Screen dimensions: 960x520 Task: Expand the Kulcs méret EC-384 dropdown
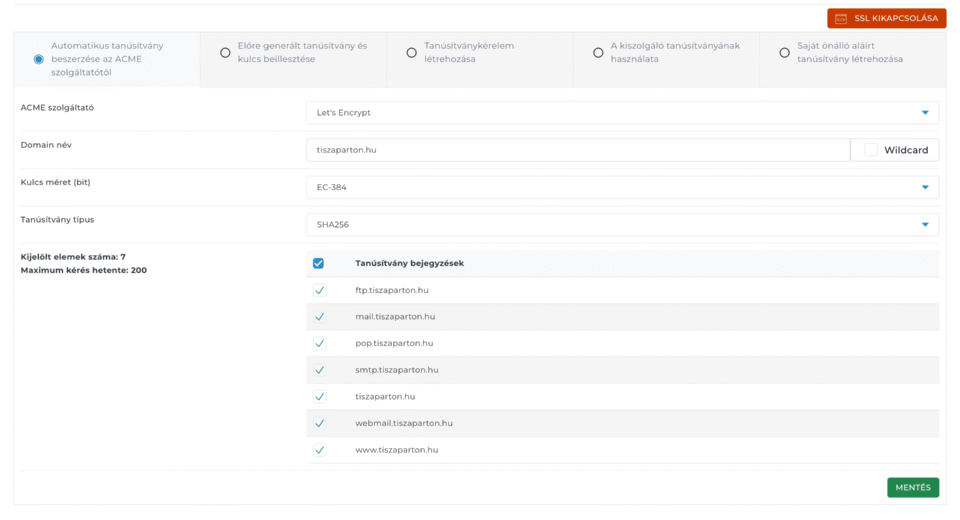(x=621, y=187)
